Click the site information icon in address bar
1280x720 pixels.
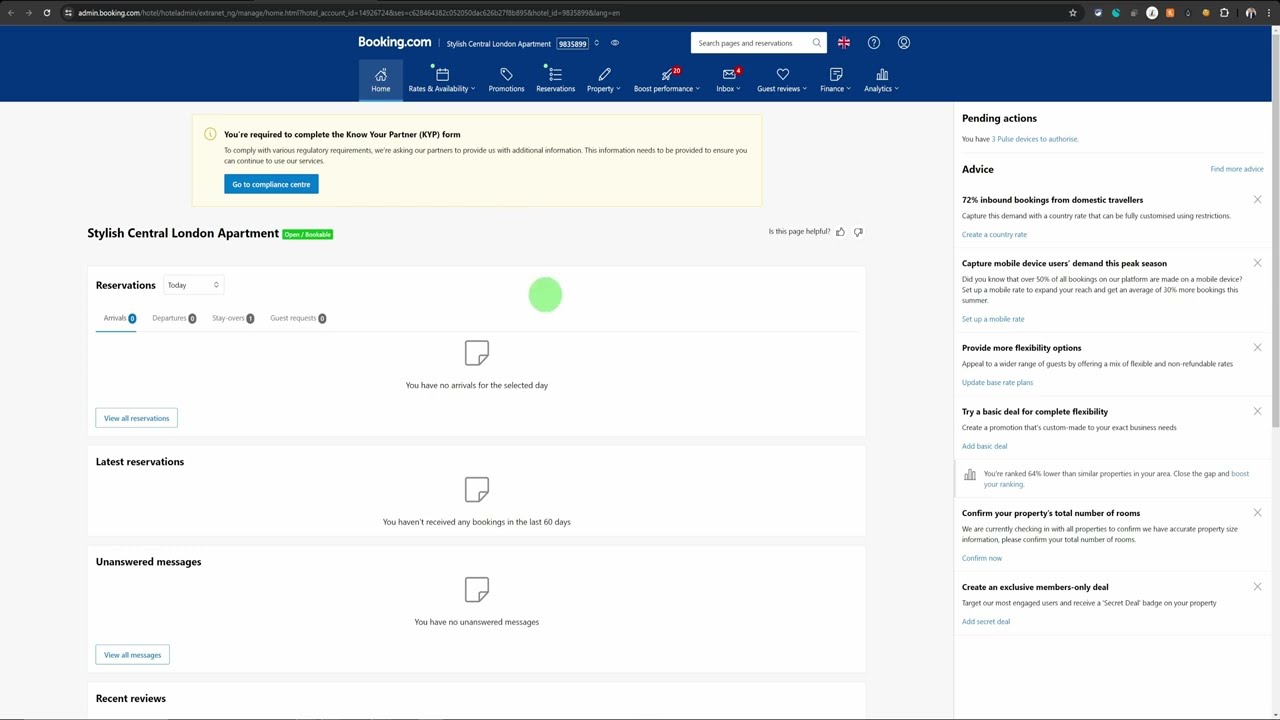click(x=68, y=13)
